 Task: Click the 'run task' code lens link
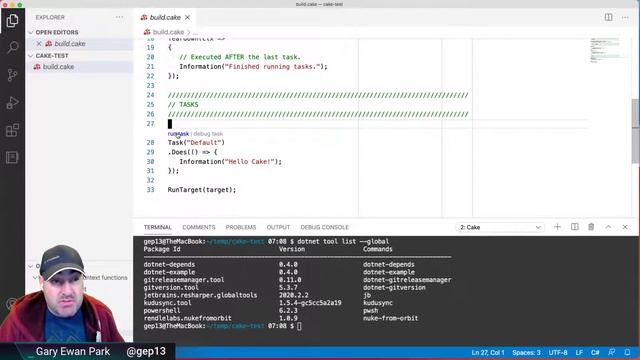coord(178,134)
